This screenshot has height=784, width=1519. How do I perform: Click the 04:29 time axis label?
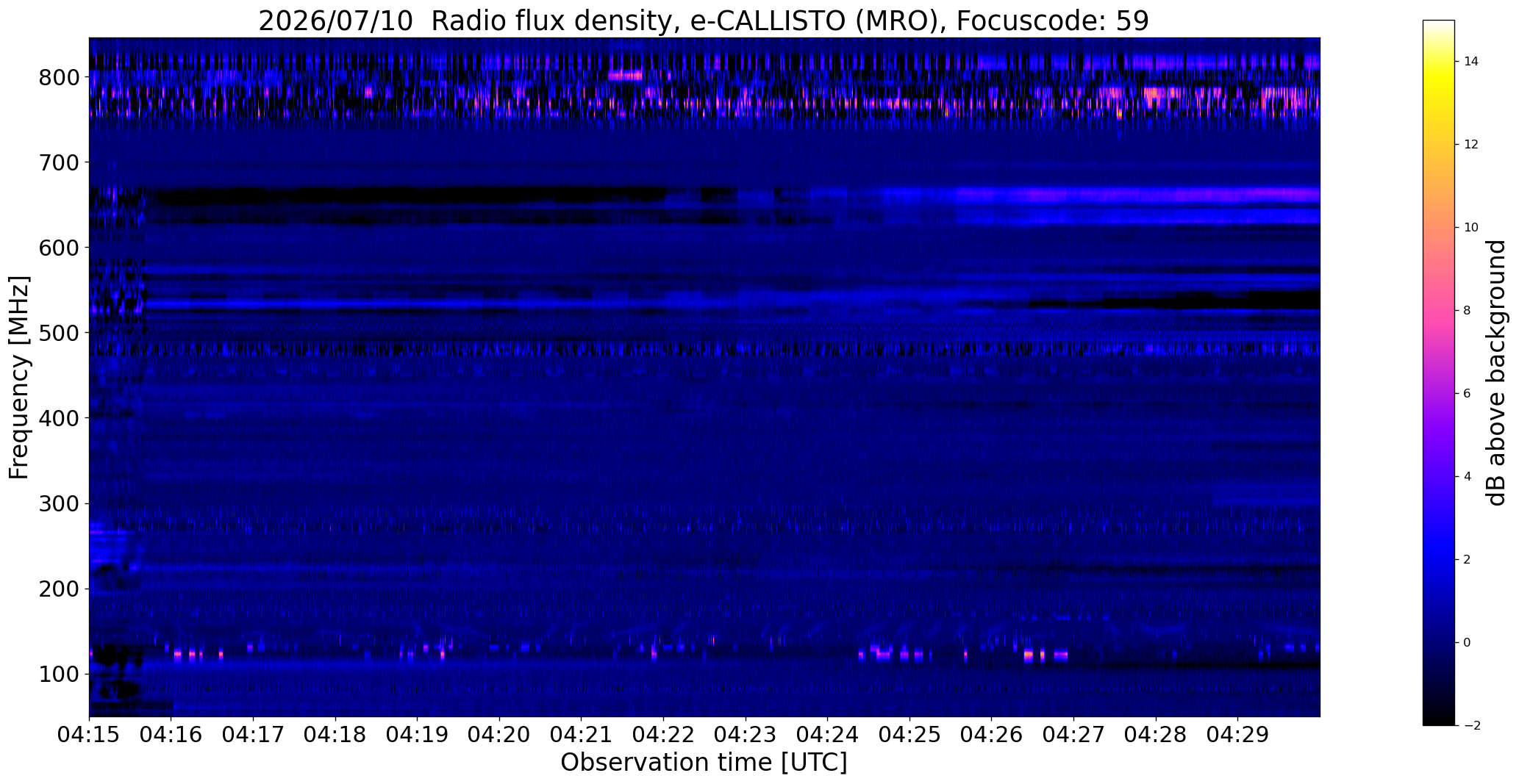pyautogui.click(x=1237, y=736)
